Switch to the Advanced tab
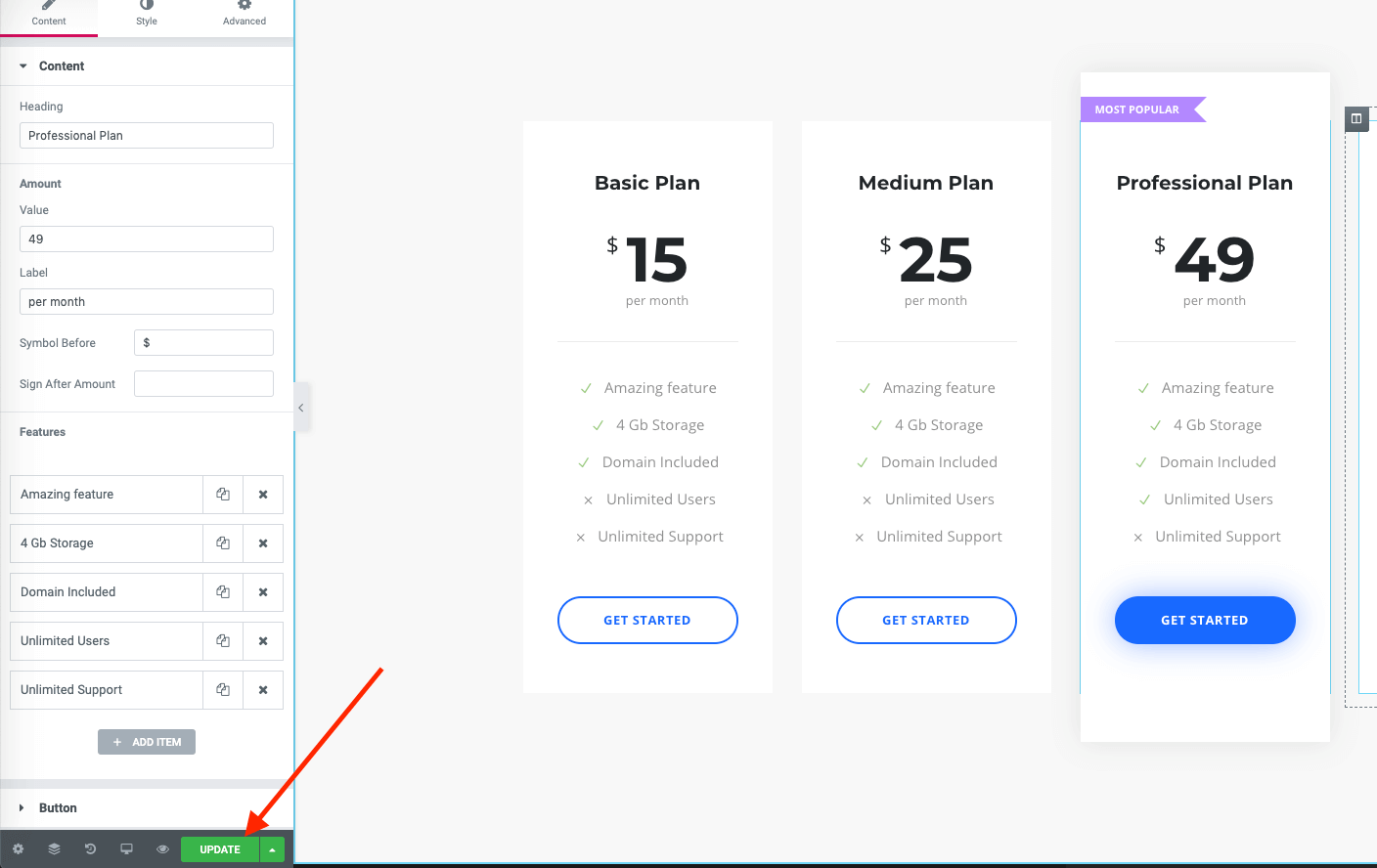This screenshot has width=1377, height=868. click(x=244, y=15)
